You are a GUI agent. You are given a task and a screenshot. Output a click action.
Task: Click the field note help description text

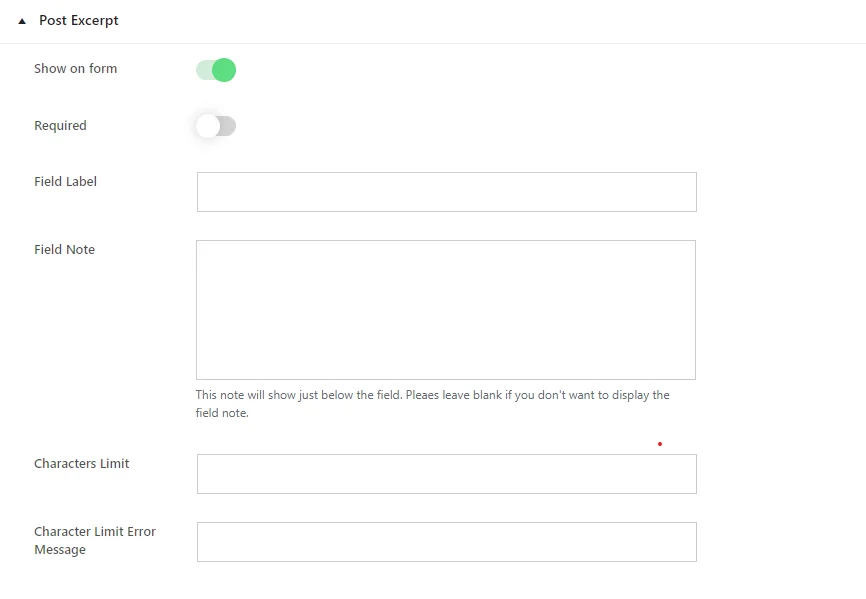[x=432, y=404]
